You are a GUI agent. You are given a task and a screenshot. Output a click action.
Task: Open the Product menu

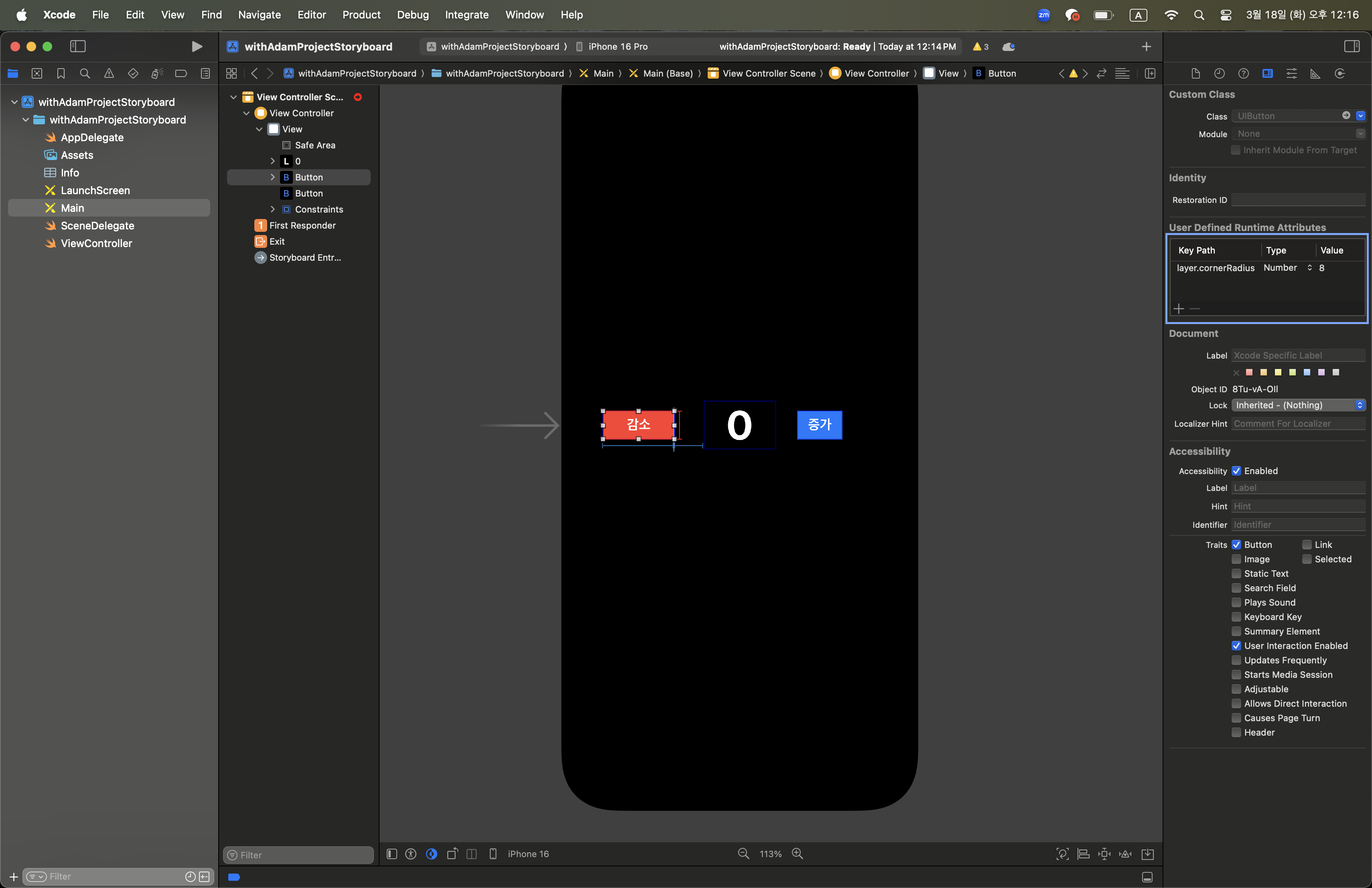[361, 14]
